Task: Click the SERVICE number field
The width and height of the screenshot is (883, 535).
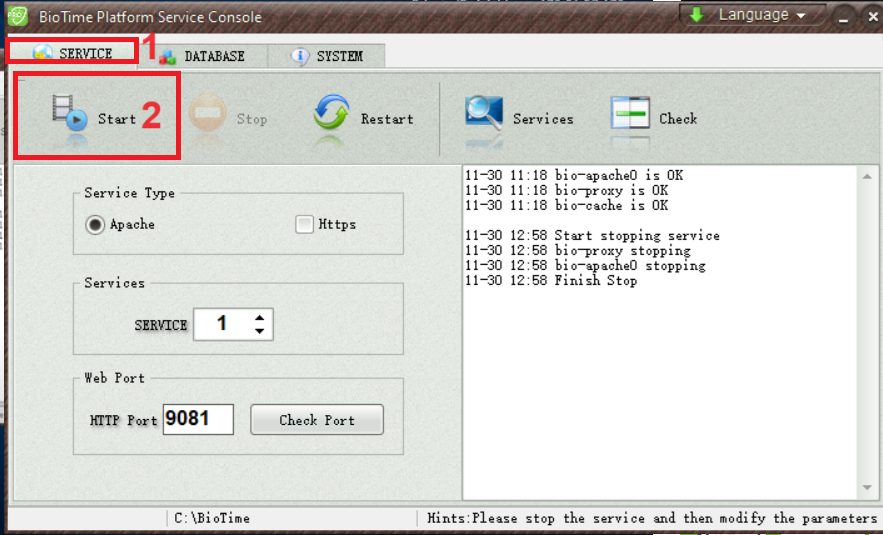Action: pos(222,324)
